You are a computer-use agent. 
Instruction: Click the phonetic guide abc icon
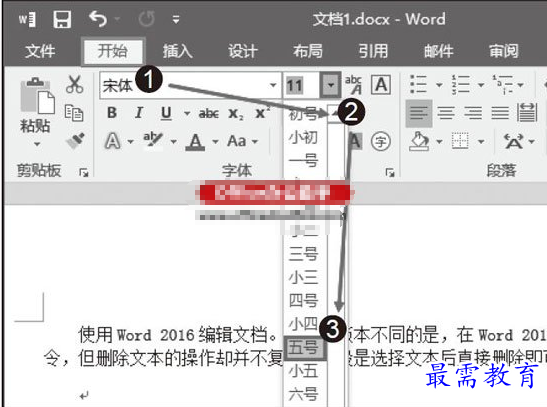353,84
